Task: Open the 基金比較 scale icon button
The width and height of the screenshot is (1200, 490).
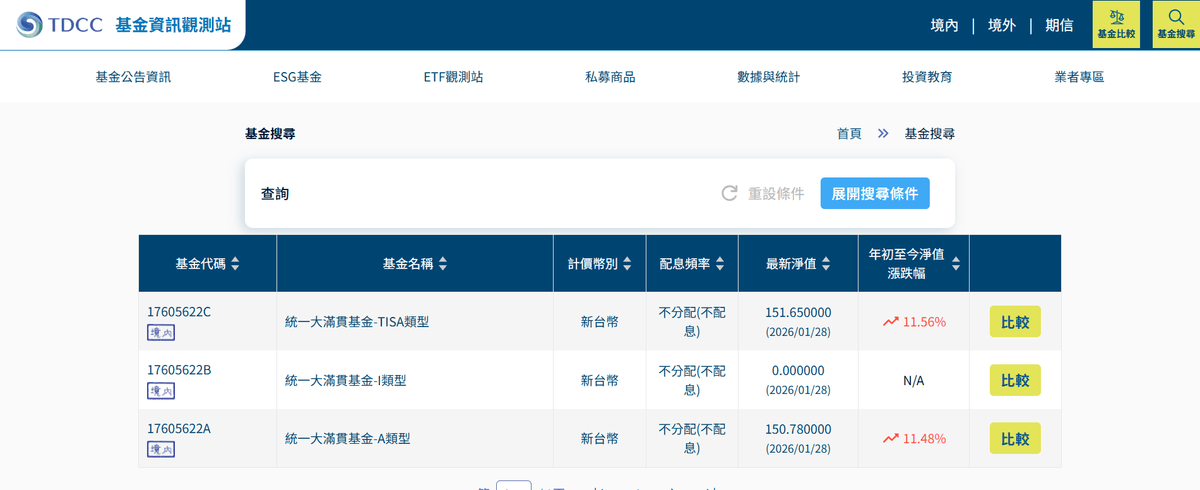Action: pos(1116,25)
